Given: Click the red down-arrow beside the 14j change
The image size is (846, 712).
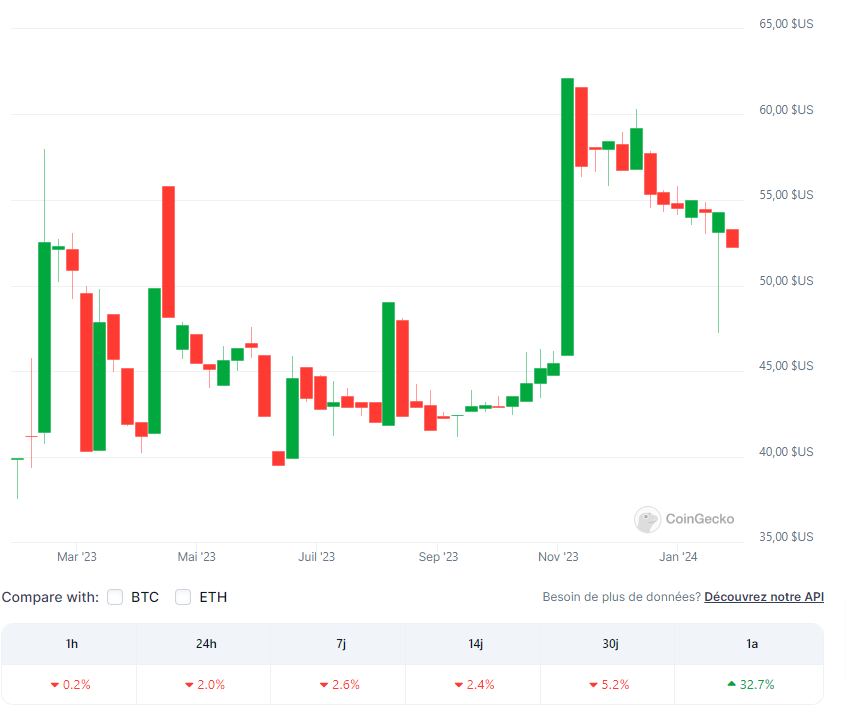Looking at the screenshot, I should (456, 685).
